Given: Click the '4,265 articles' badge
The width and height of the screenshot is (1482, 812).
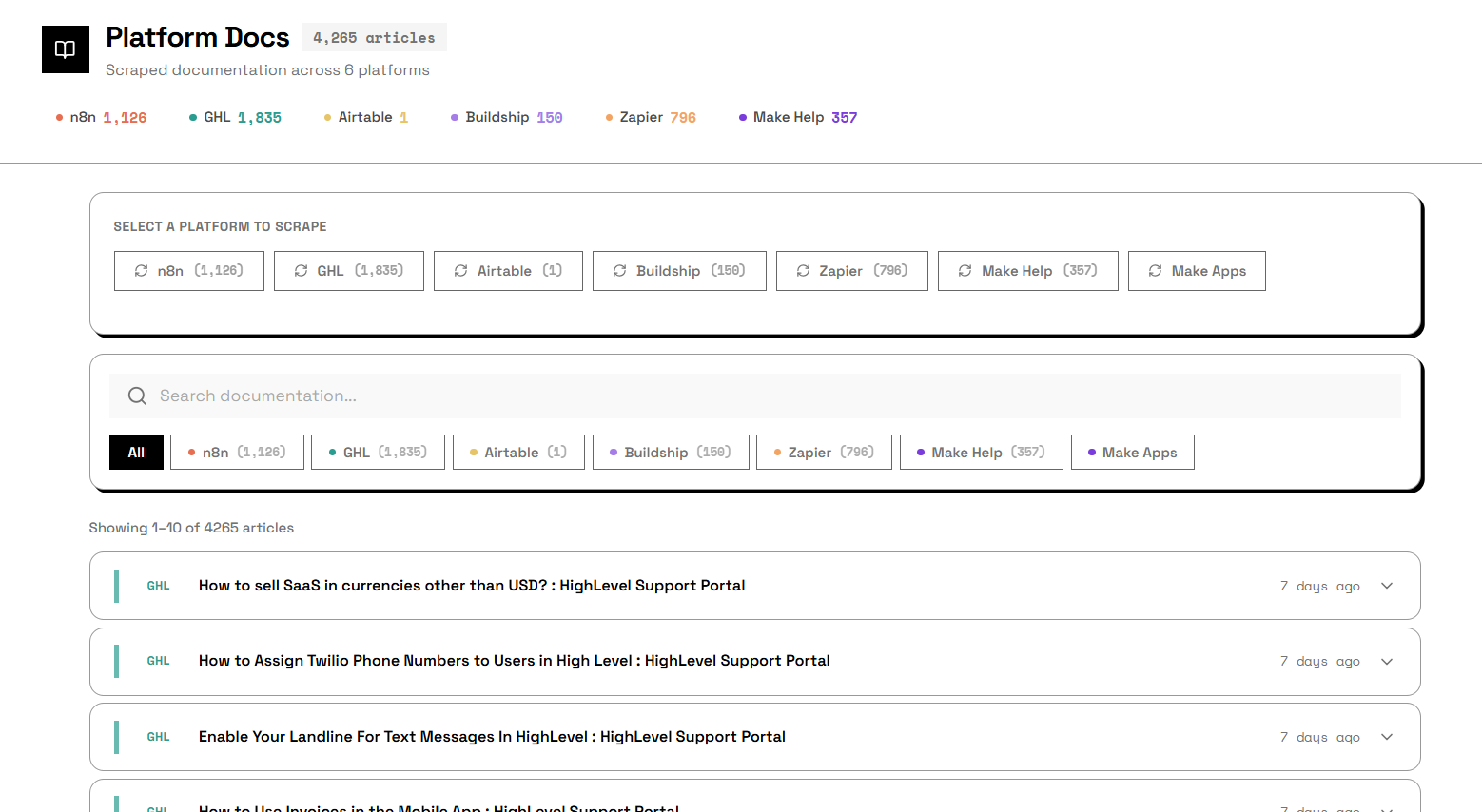Looking at the screenshot, I should [x=374, y=37].
